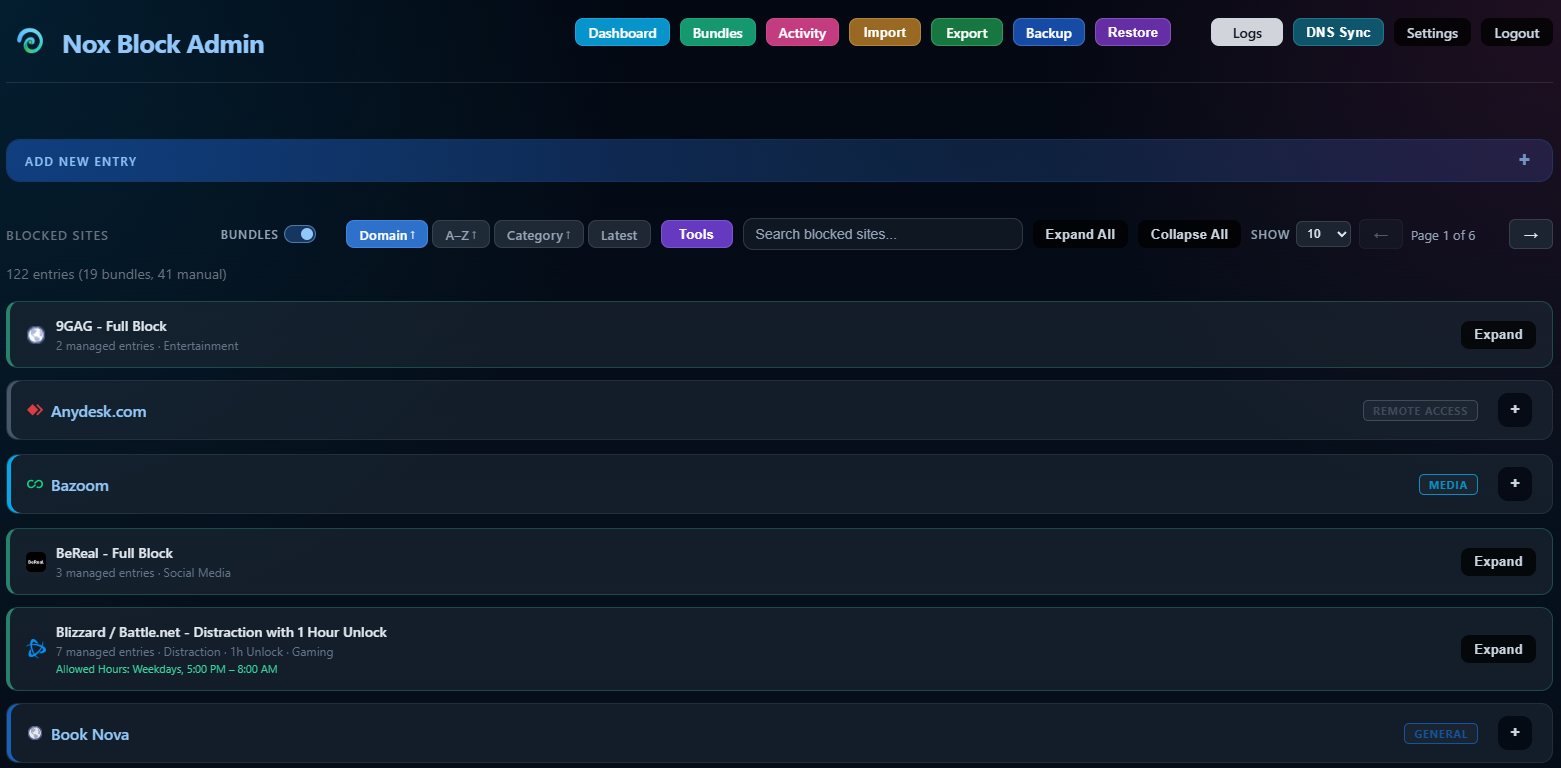Open the Export page

[967, 32]
